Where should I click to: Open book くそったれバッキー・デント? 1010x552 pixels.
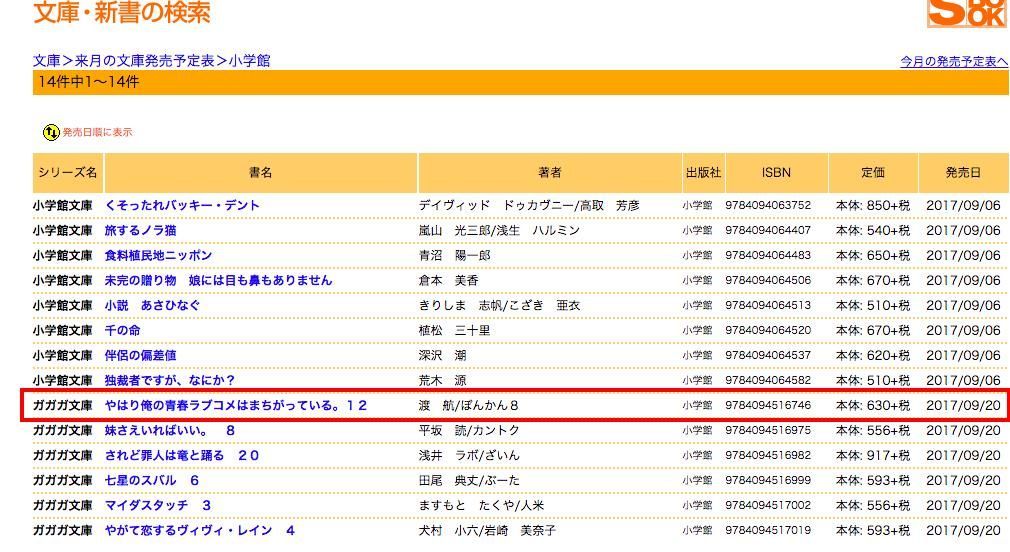tap(182, 205)
